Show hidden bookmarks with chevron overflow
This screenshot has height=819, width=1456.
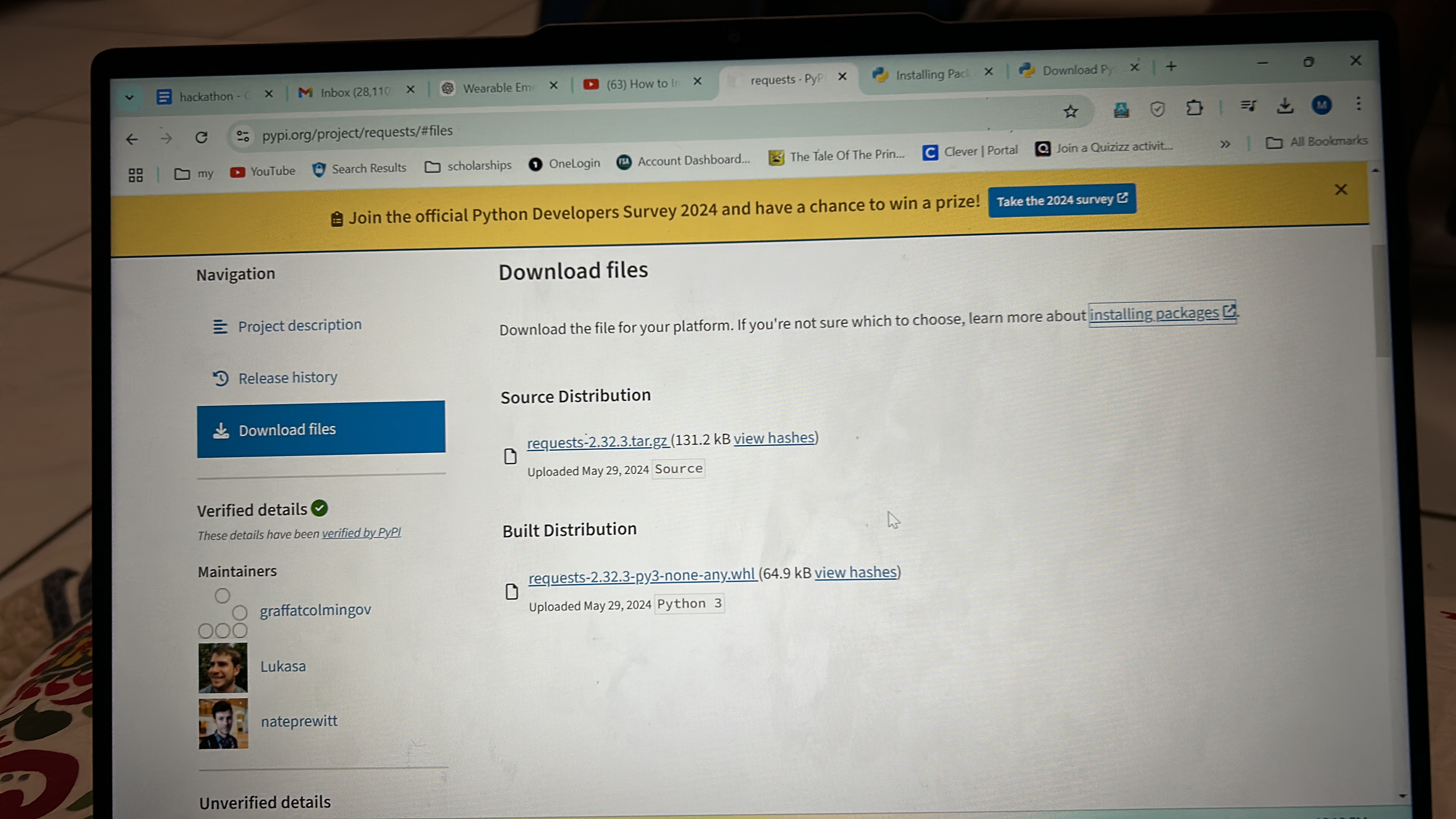(x=1225, y=144)
